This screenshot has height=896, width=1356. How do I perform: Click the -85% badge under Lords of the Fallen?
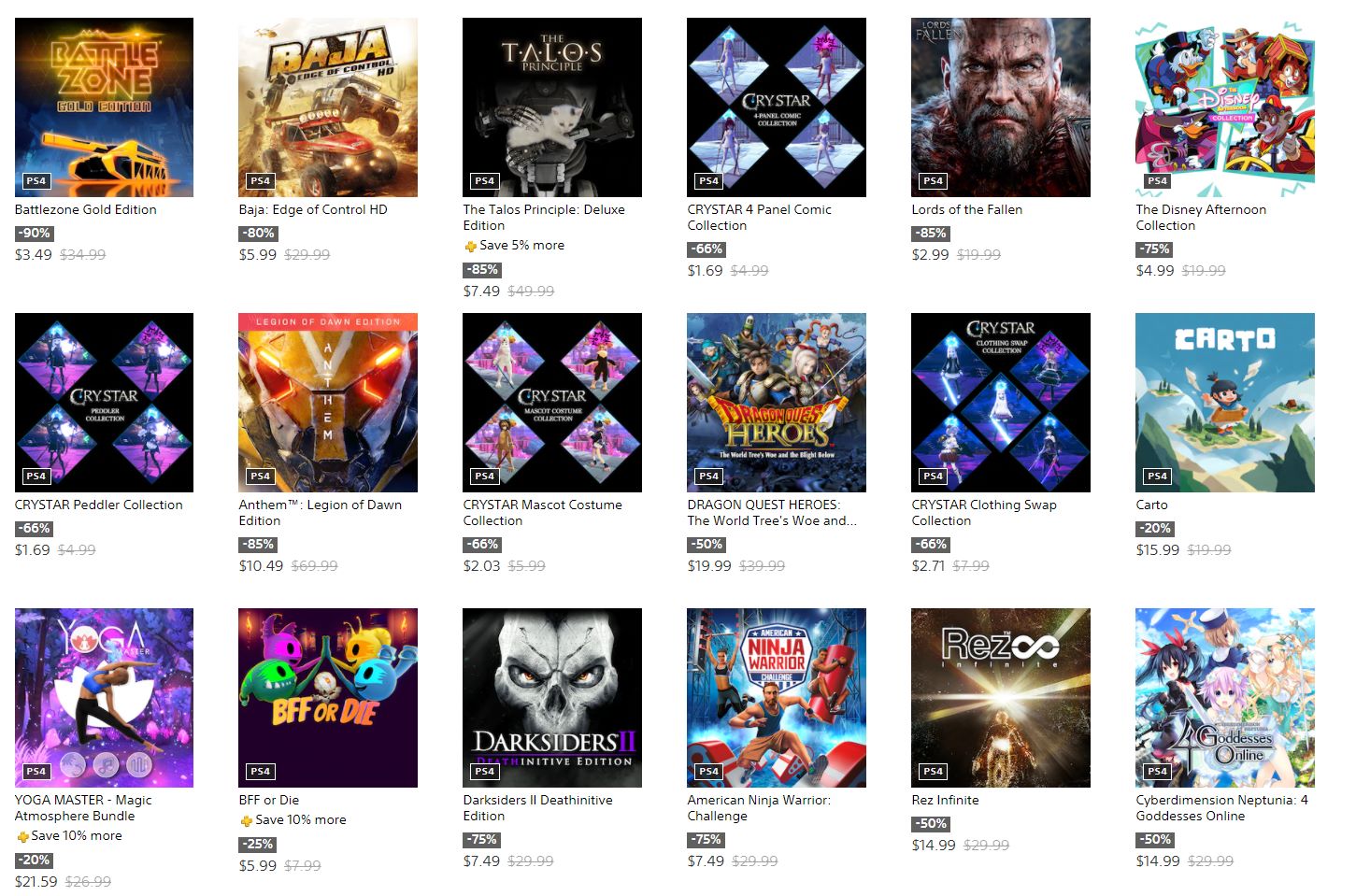[x=932, y=234]
